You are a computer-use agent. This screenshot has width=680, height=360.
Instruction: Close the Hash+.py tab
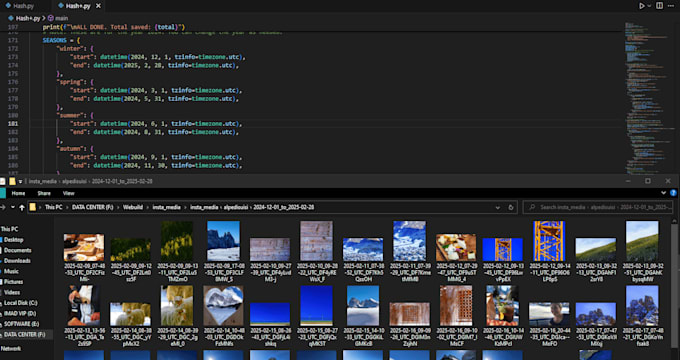point(98,6)
